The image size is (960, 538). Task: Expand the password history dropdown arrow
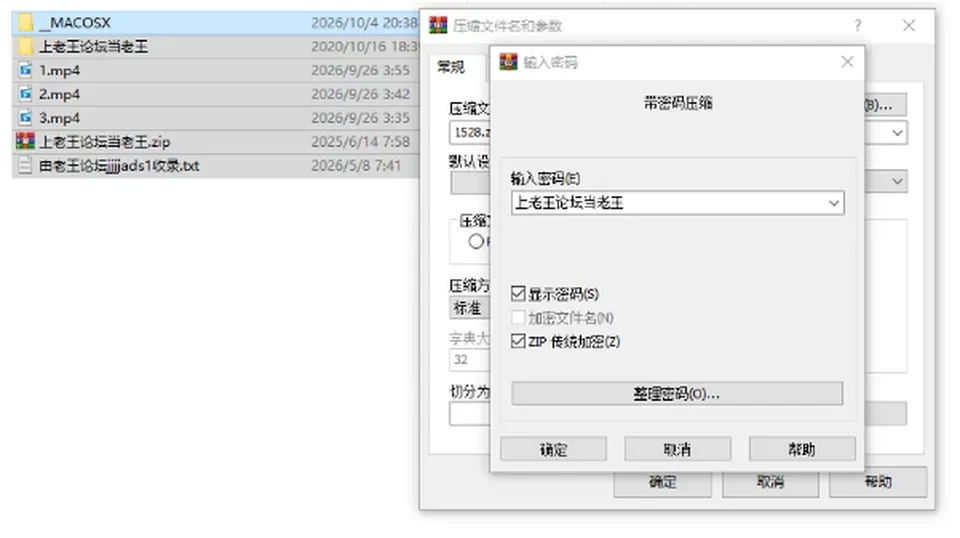tap(834, 203)
